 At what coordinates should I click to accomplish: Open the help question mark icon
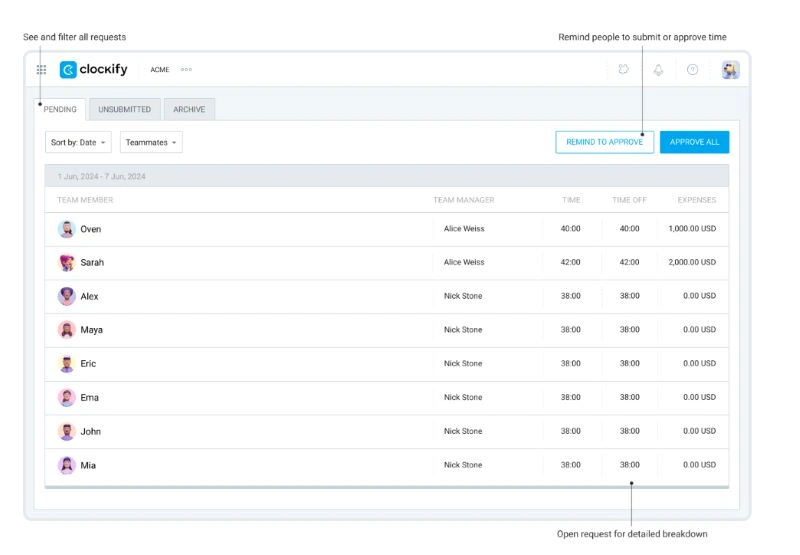(692, 70)
